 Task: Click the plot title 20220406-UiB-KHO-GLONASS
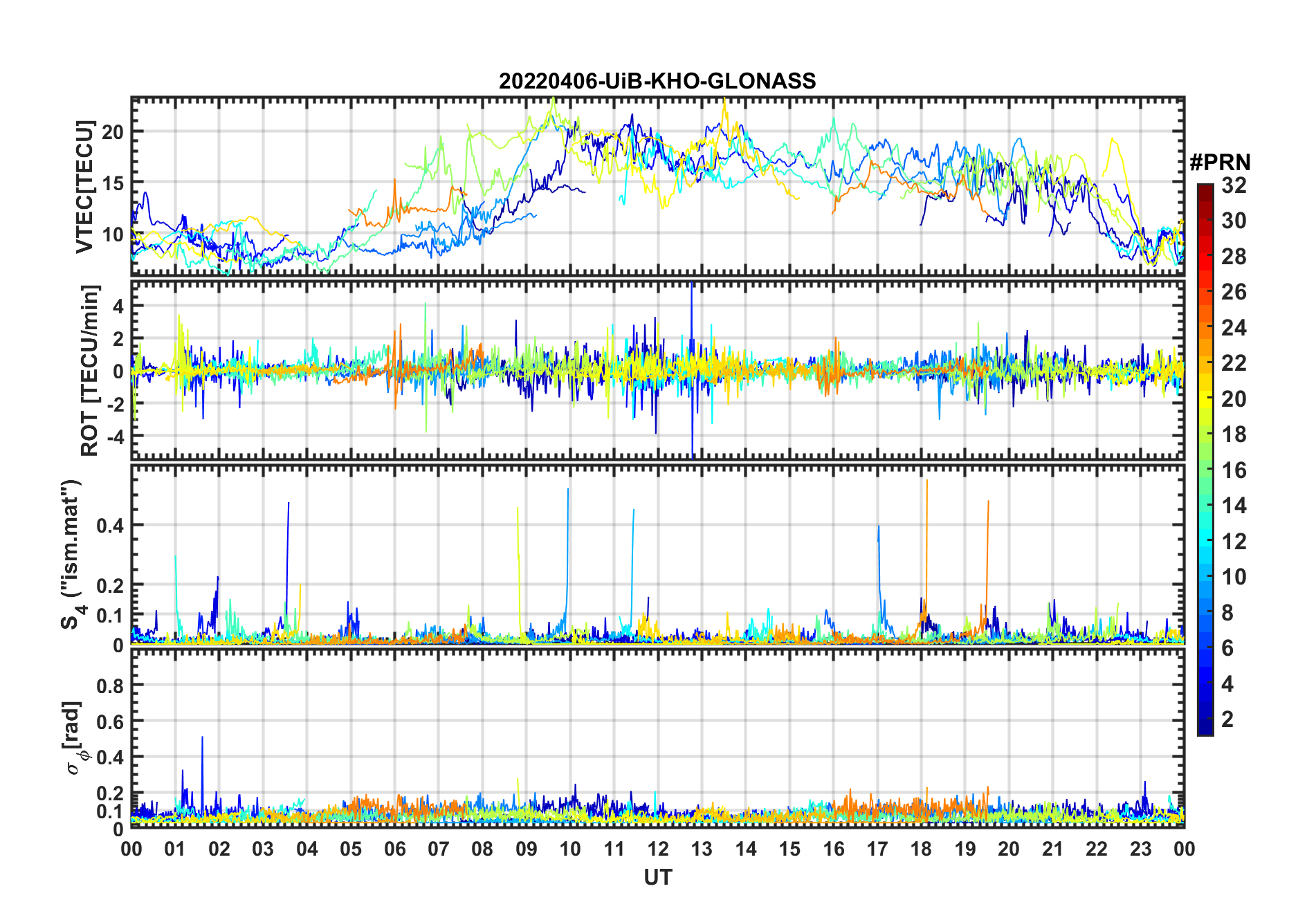click(x=657, y=81)
